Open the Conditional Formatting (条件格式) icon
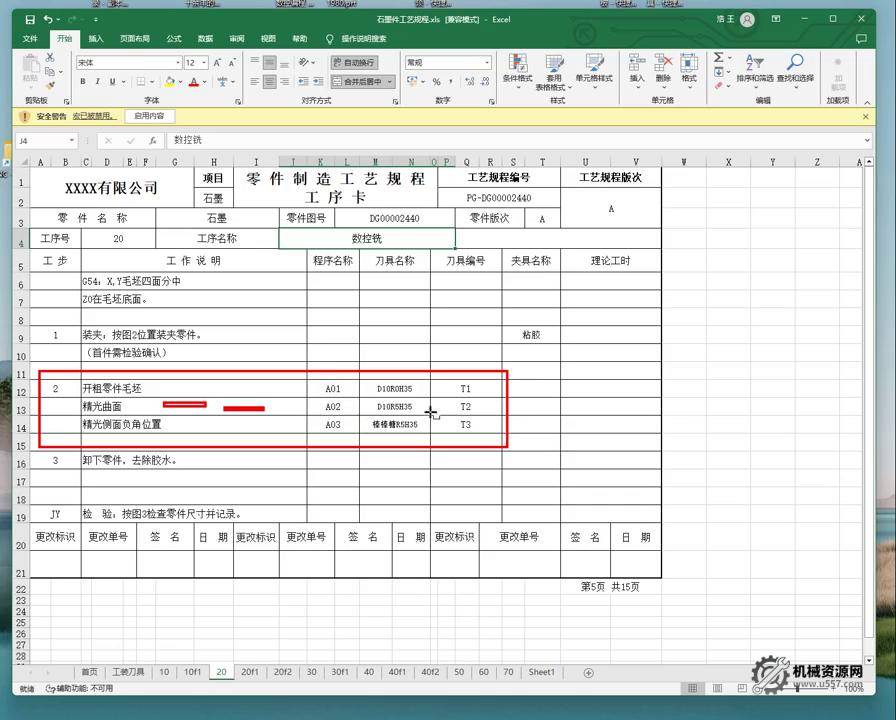 point(517,66)
